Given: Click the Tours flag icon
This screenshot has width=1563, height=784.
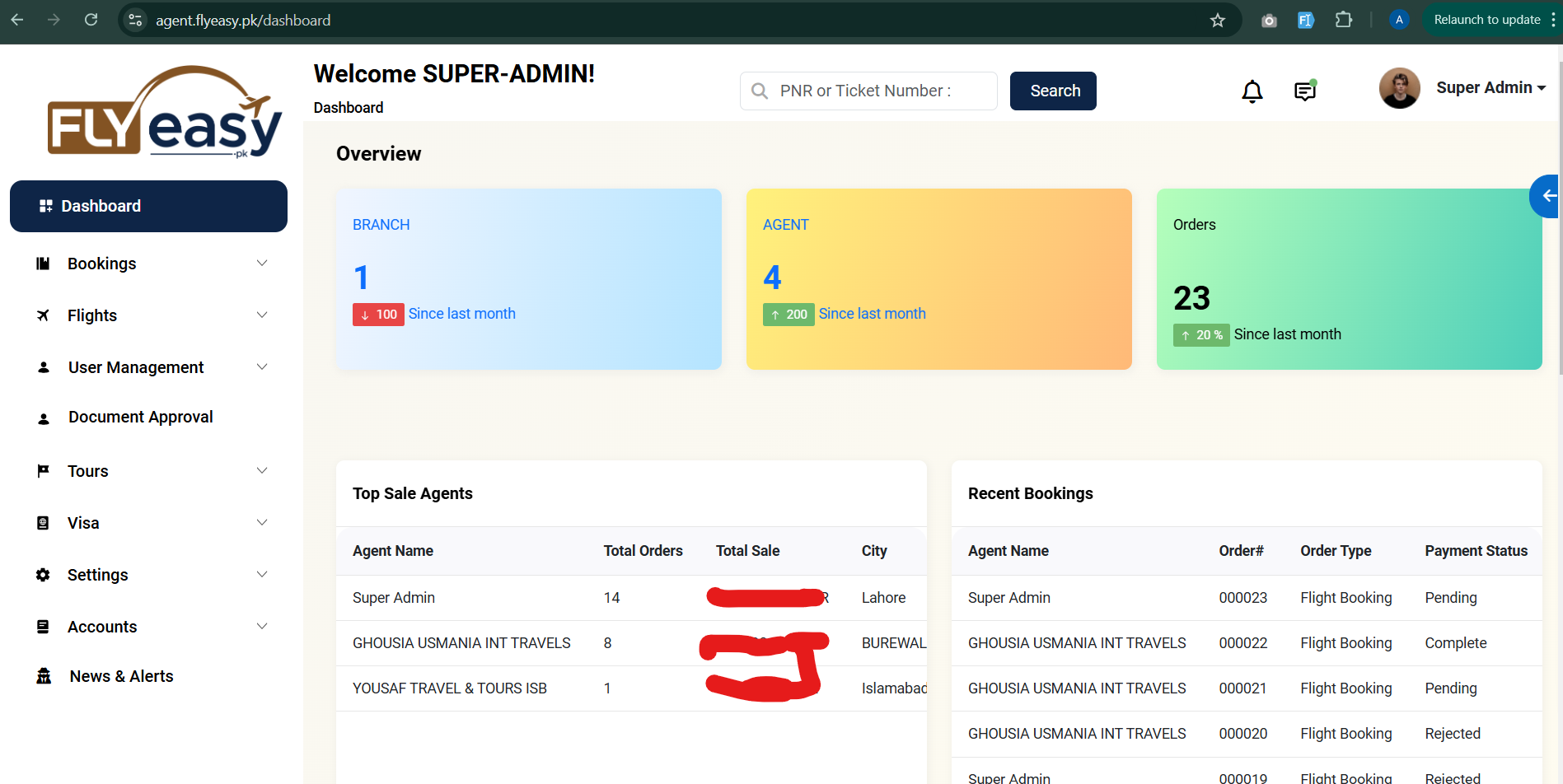Looking at the screenshot, I should pos(43,471).
